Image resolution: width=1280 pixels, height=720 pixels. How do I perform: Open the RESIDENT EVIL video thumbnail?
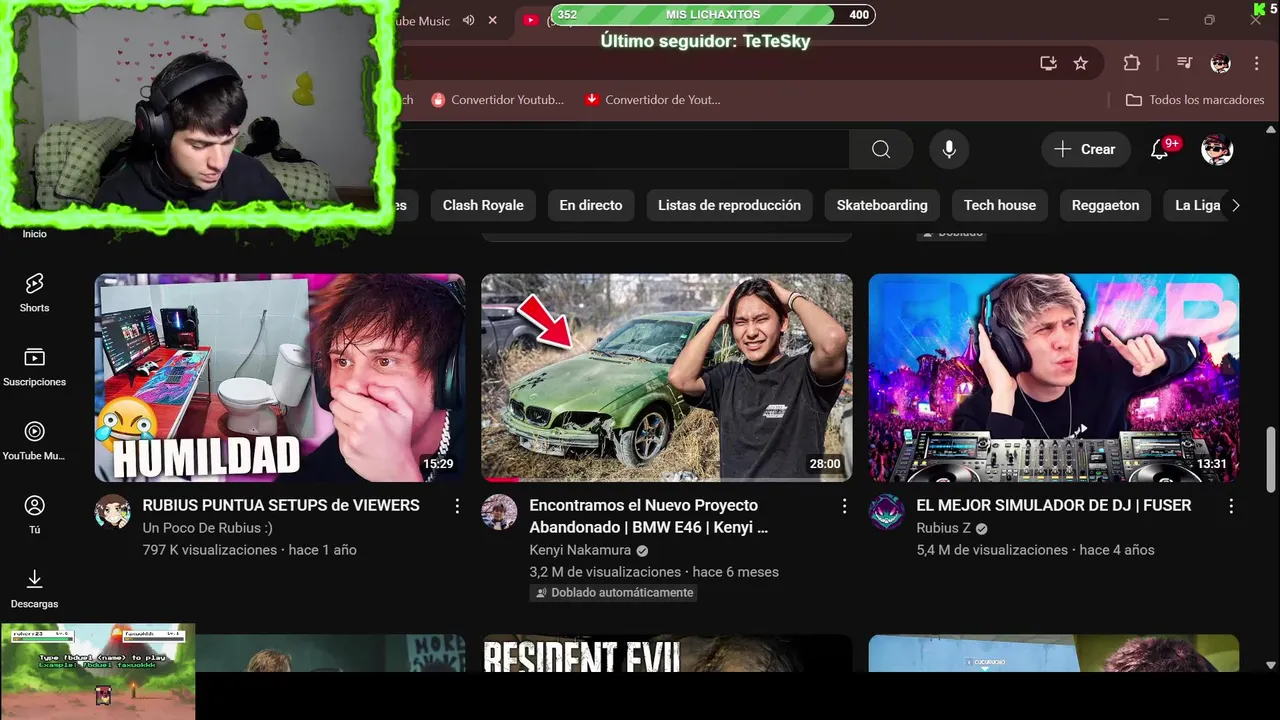tap(667, 653)
